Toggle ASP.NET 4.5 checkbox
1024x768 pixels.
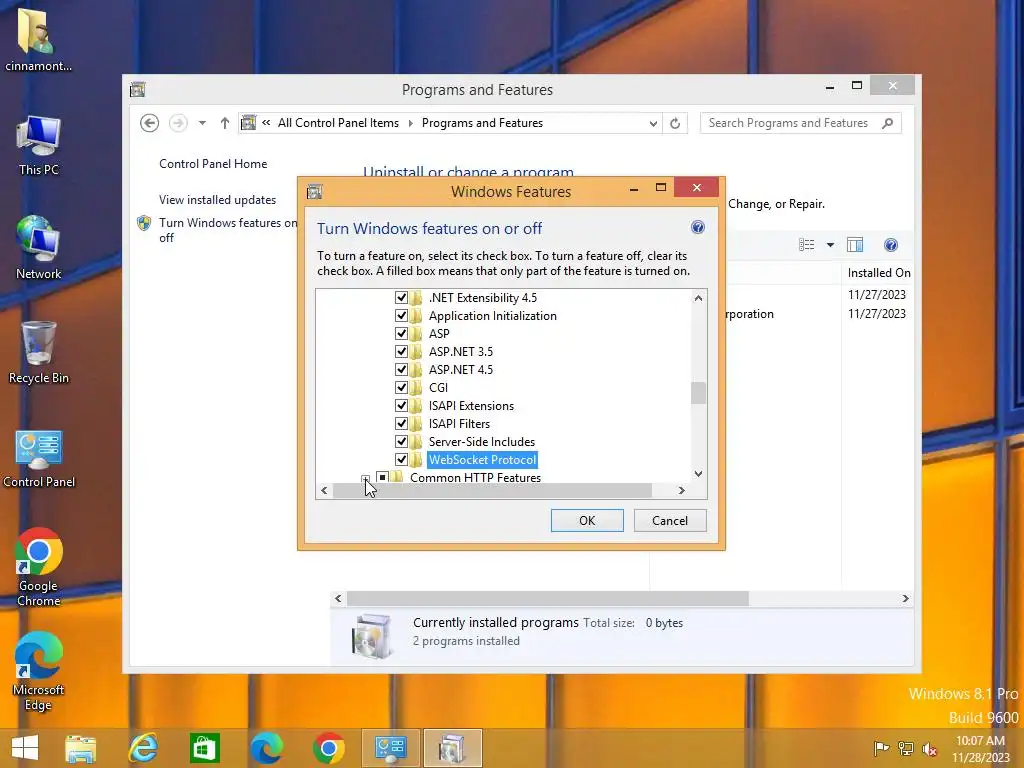tap(401, 370)
